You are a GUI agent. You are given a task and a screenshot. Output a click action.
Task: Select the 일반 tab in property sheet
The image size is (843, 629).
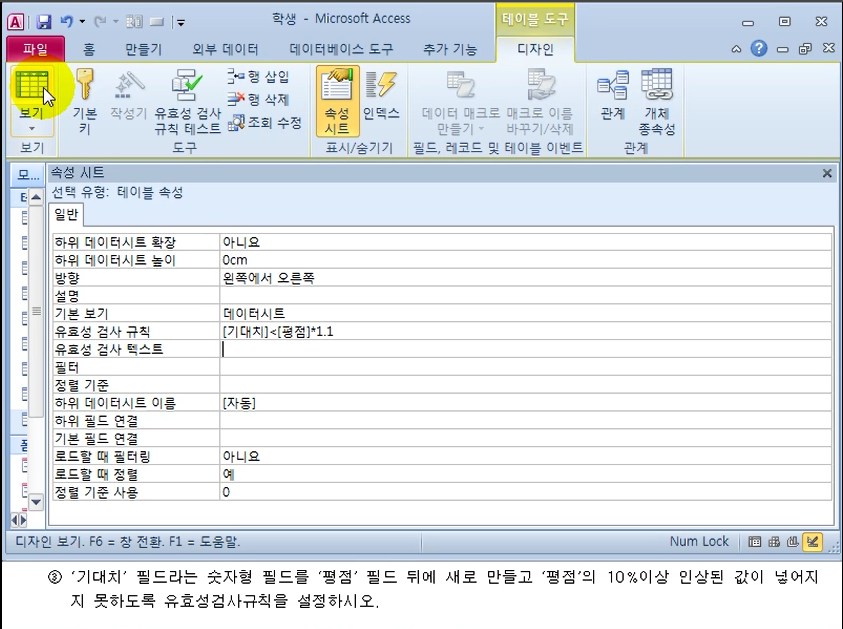(66, 215)
